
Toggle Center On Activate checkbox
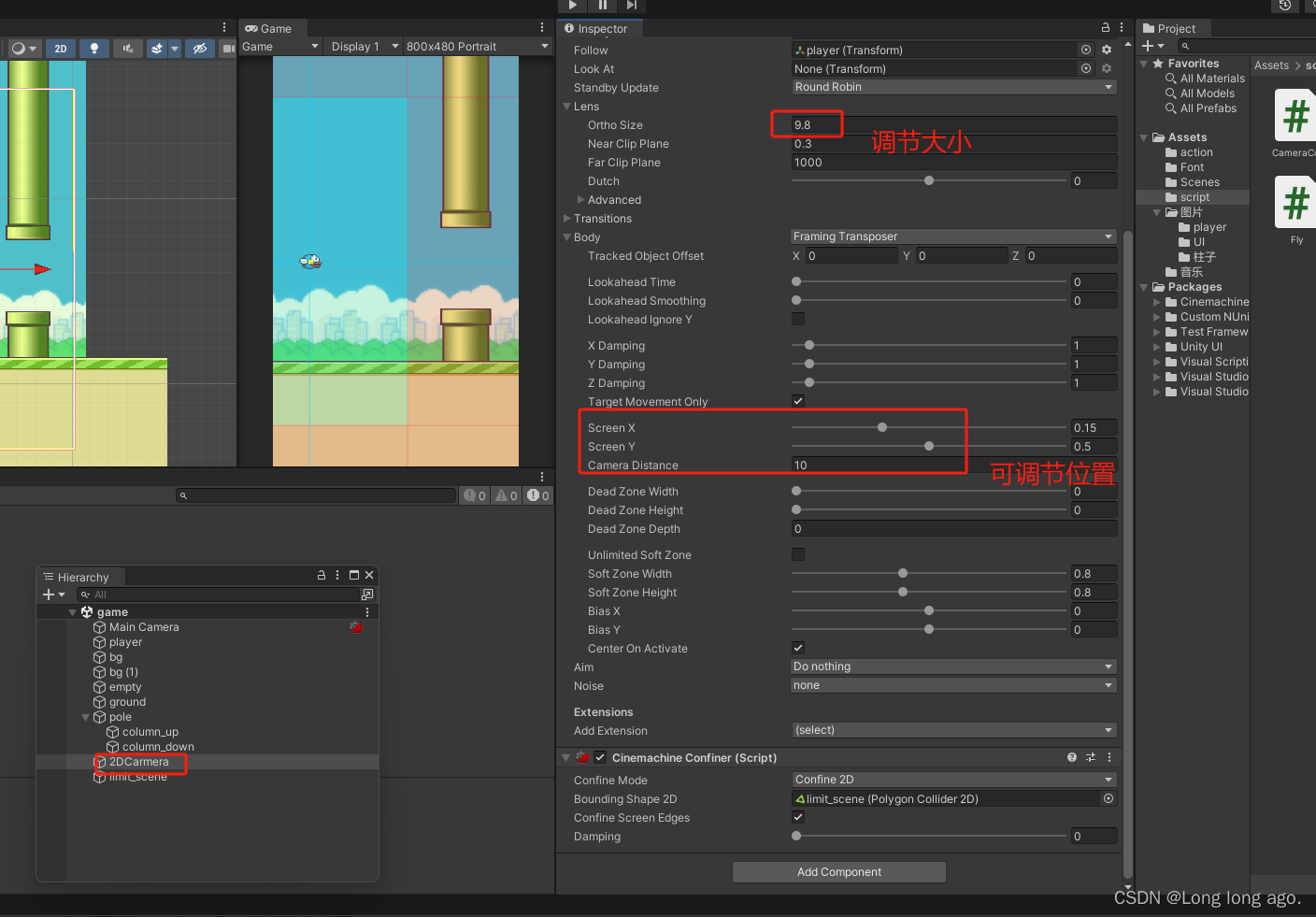(x=798, y=648)
